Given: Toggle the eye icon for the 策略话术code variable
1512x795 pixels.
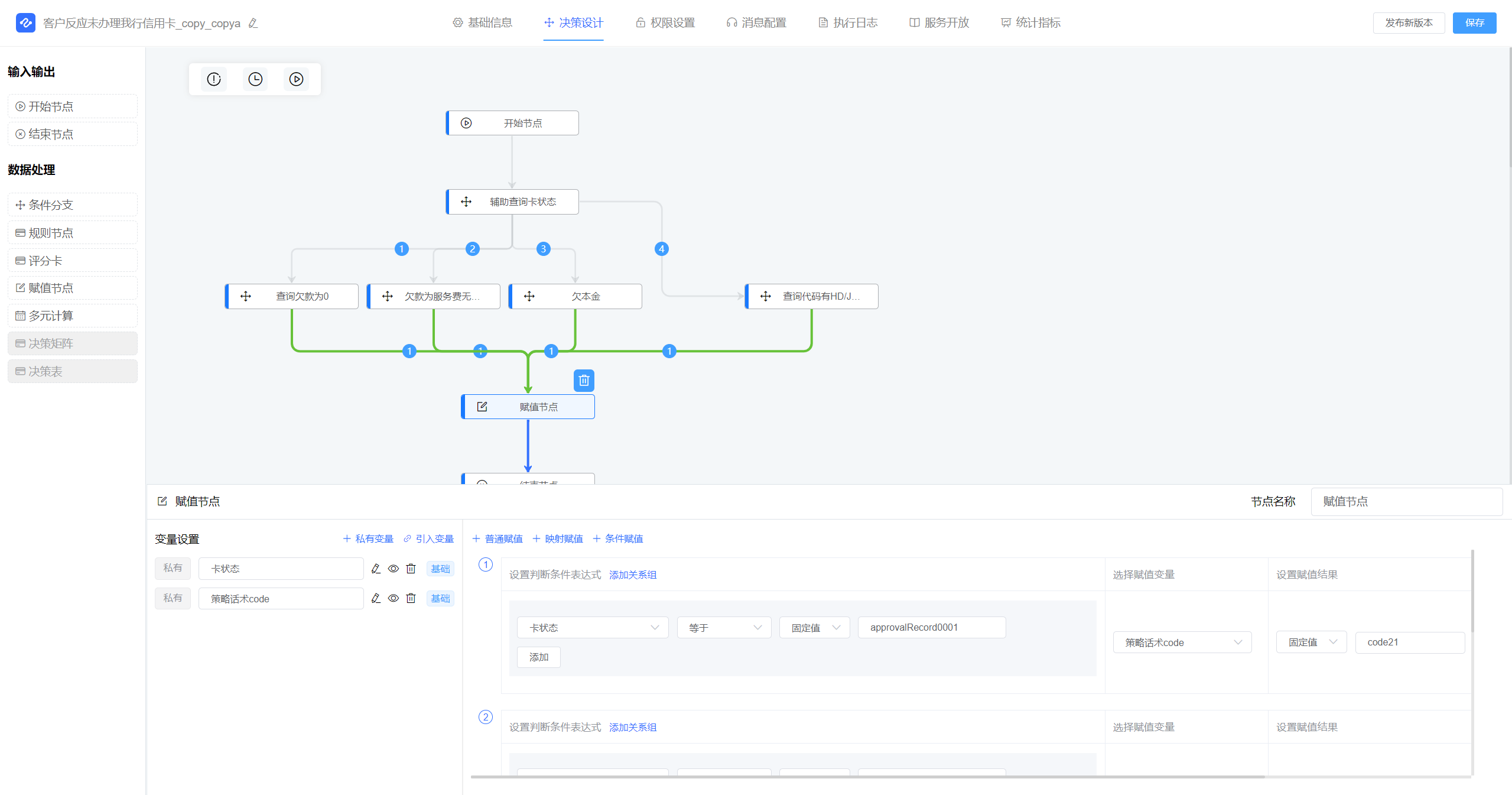Looking at the screenshot, I should click(394, 598).
